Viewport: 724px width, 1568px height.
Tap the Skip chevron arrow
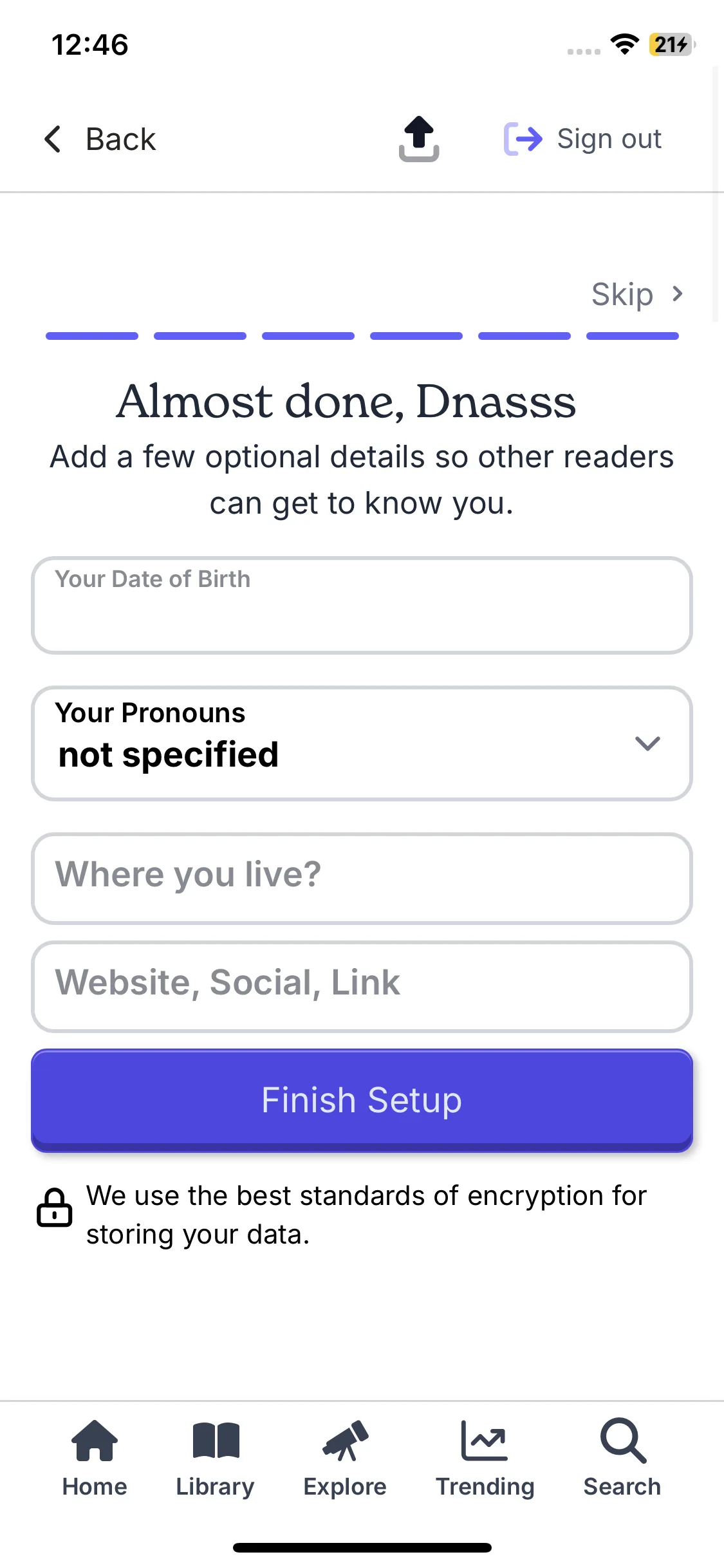[x=677, y=294]
